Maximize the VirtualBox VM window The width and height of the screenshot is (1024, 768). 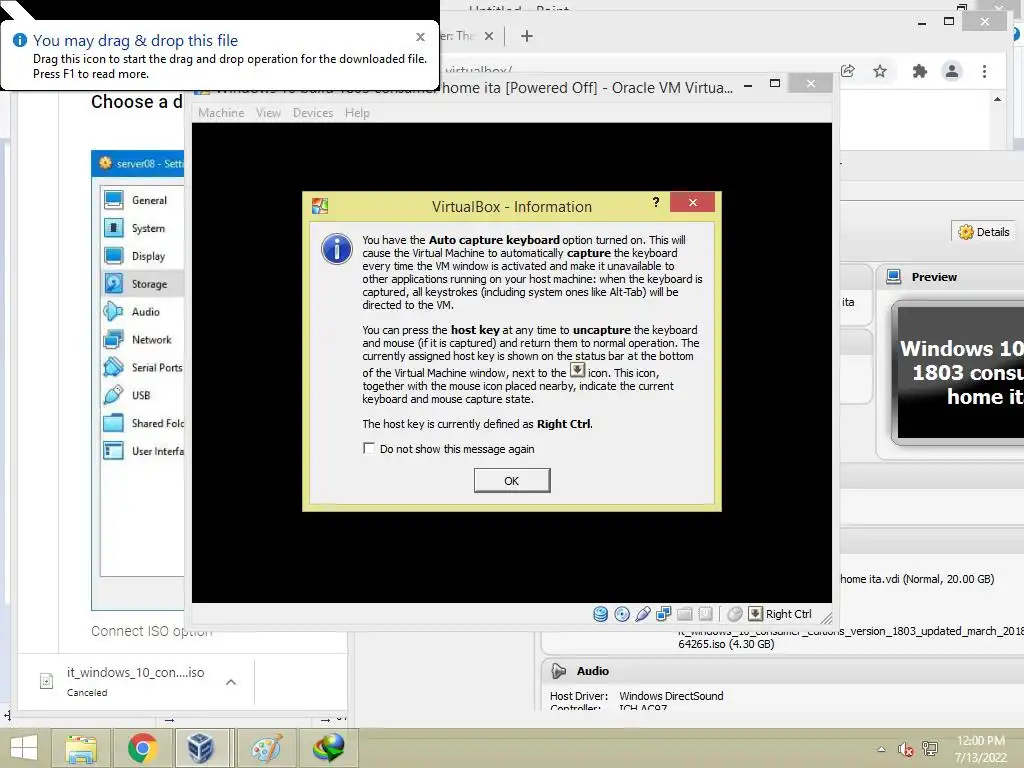coord(775,84)
